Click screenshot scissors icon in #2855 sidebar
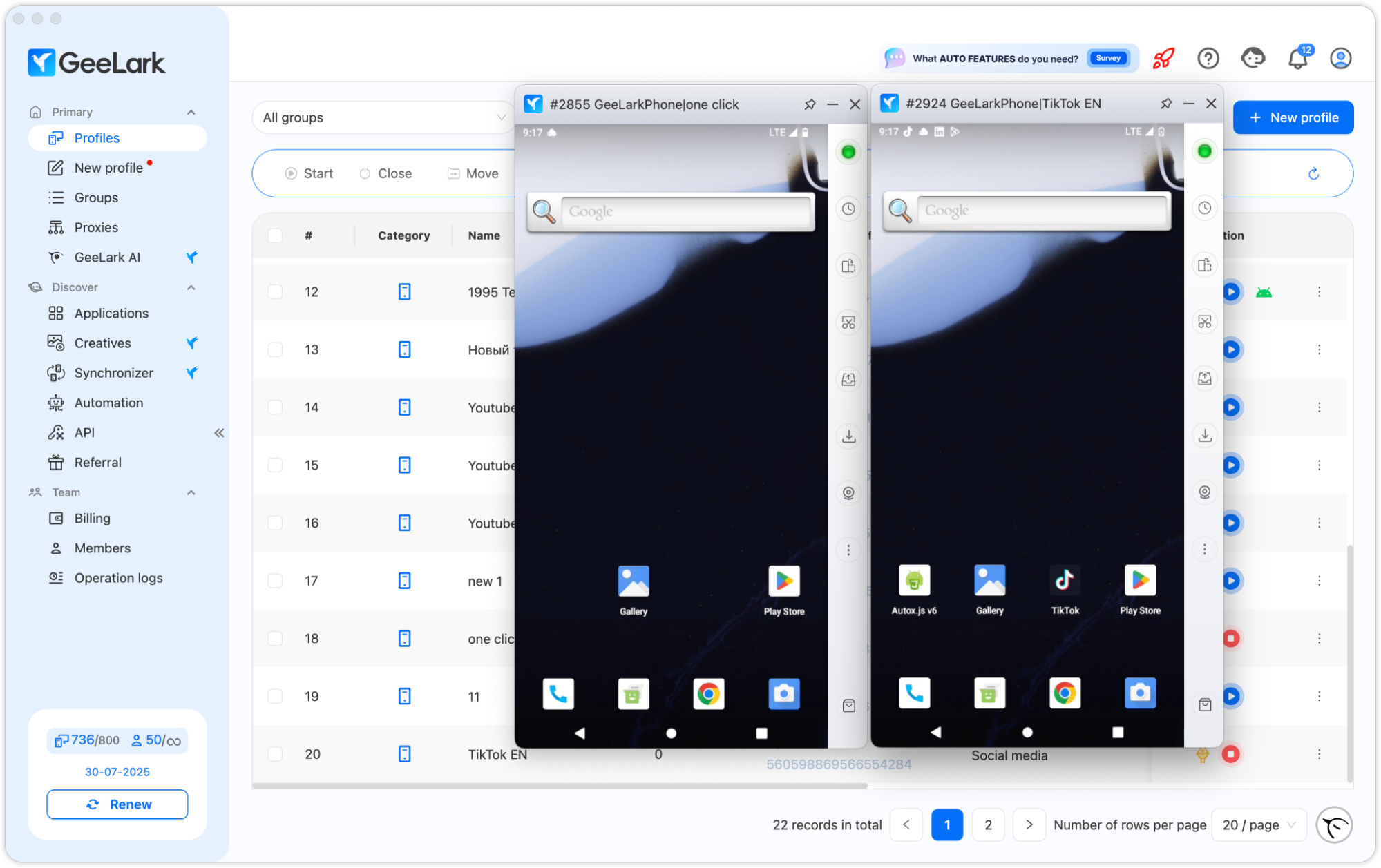The height and width of the screenshot is (868, 1381). coord(848,322)
